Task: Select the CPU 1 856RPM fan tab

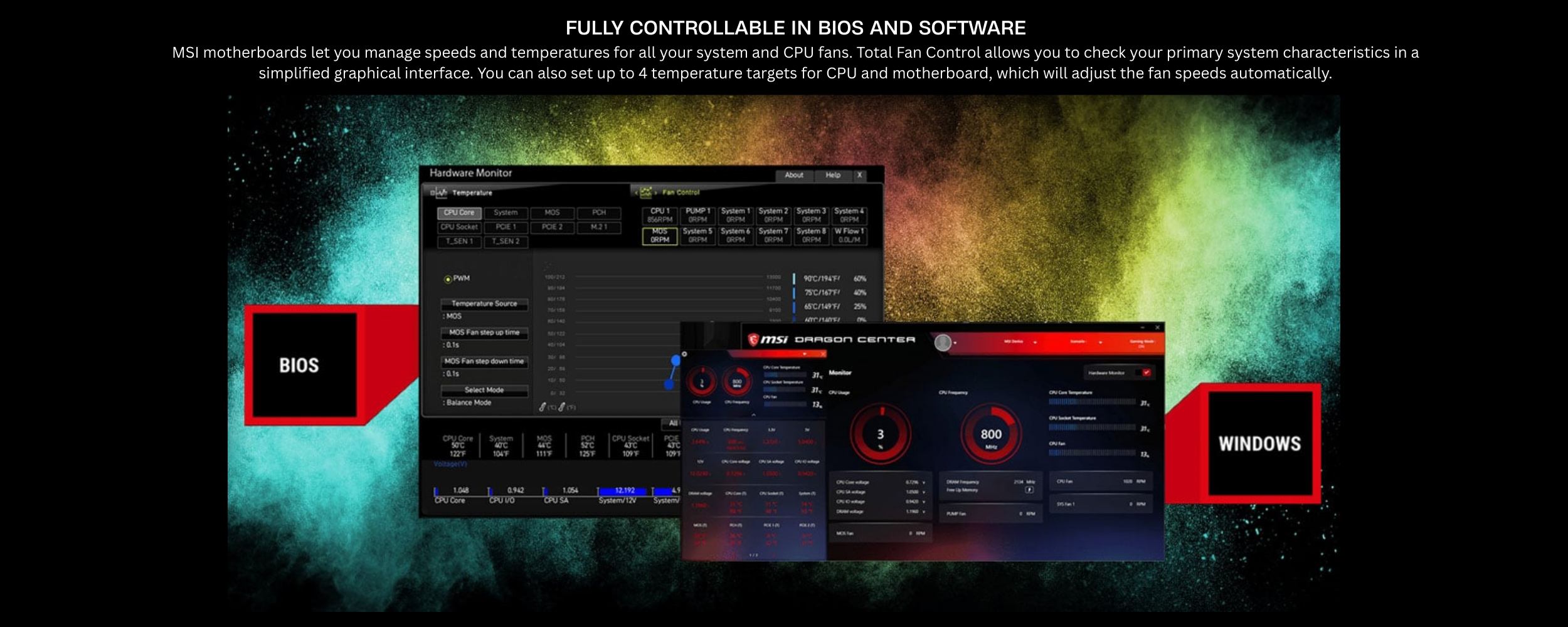Action: click(660, 215)
